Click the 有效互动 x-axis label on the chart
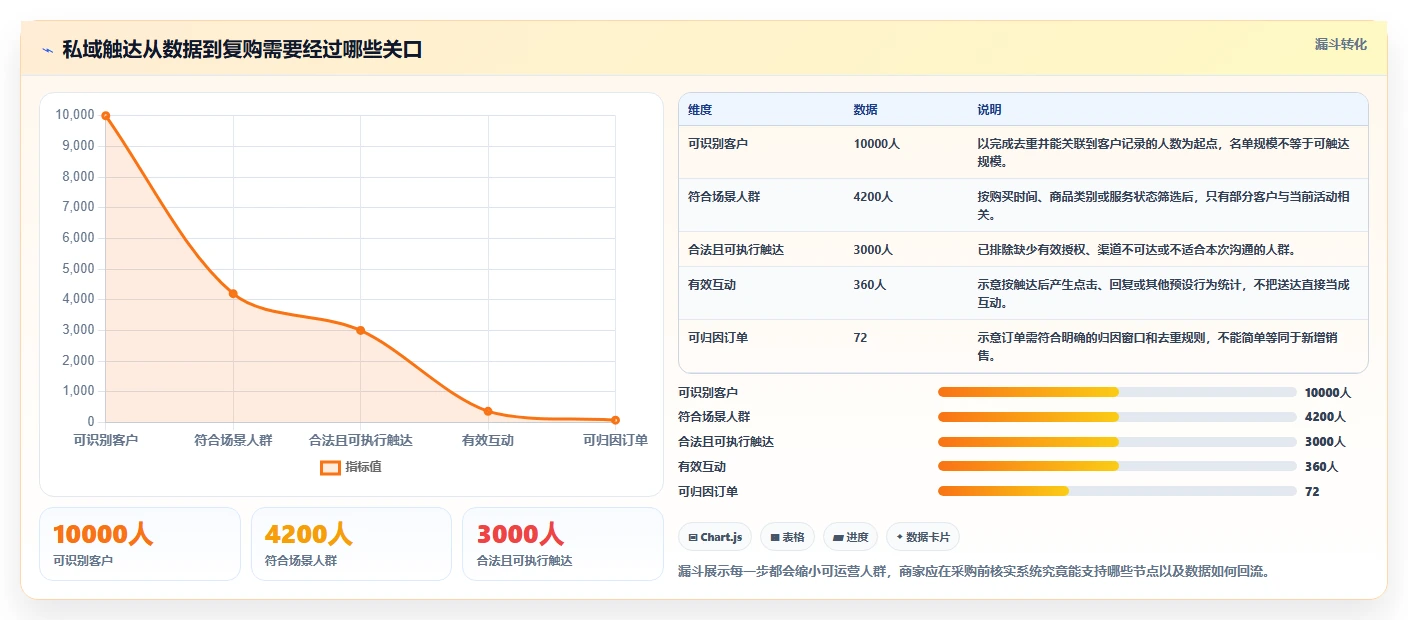This screenshot has width=1408, height=620. point(488,440)
